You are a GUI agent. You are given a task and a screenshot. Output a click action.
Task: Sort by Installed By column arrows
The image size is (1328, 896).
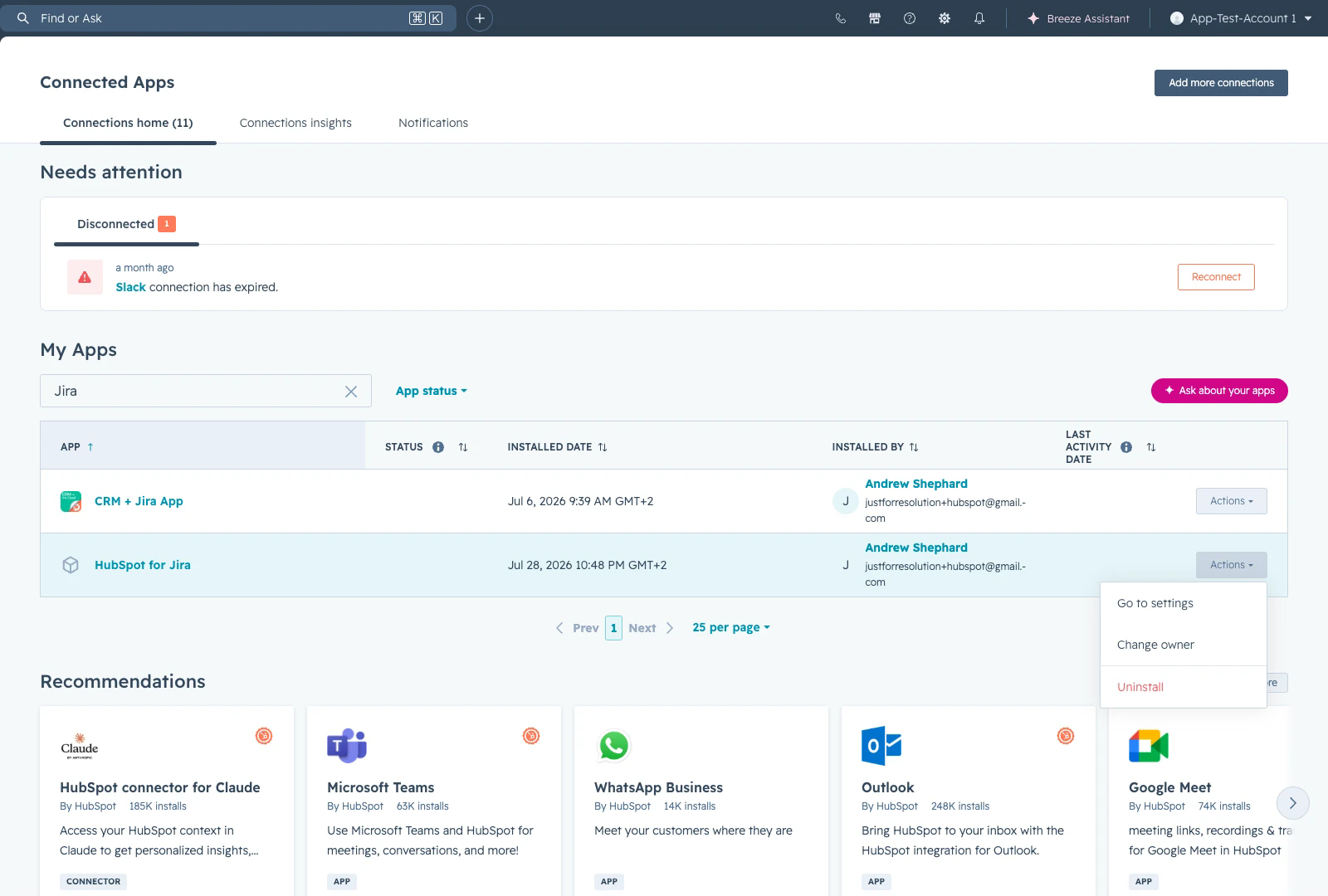(x=914, y=447)
